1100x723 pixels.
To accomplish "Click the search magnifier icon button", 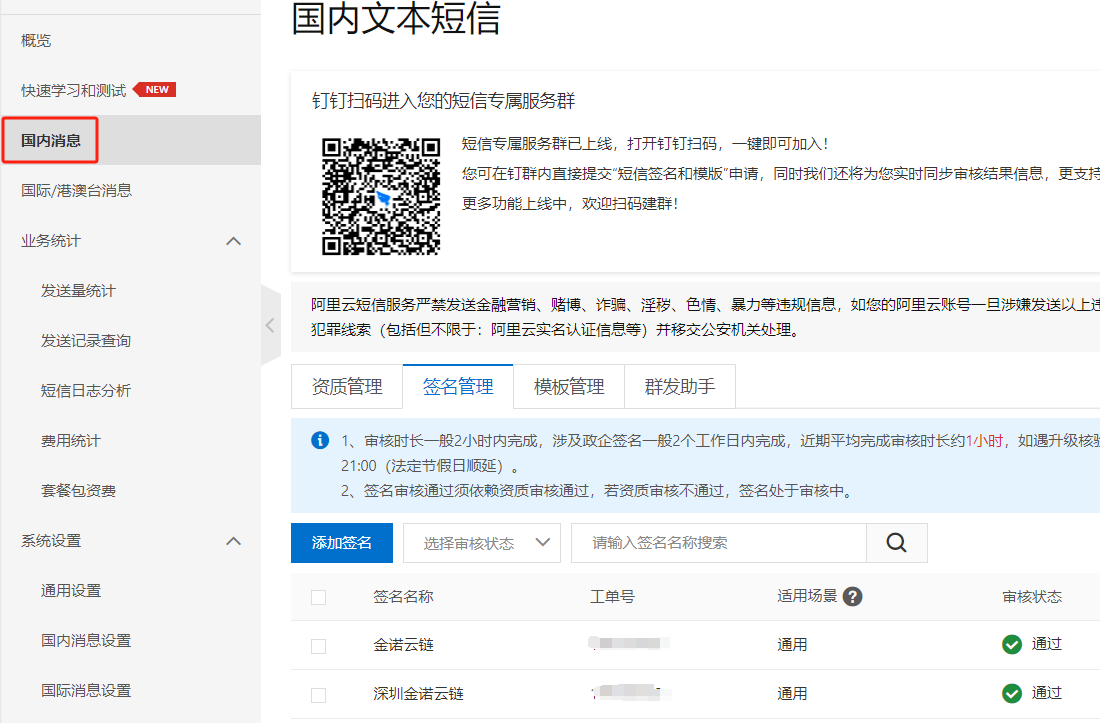I will click(896, 543).
